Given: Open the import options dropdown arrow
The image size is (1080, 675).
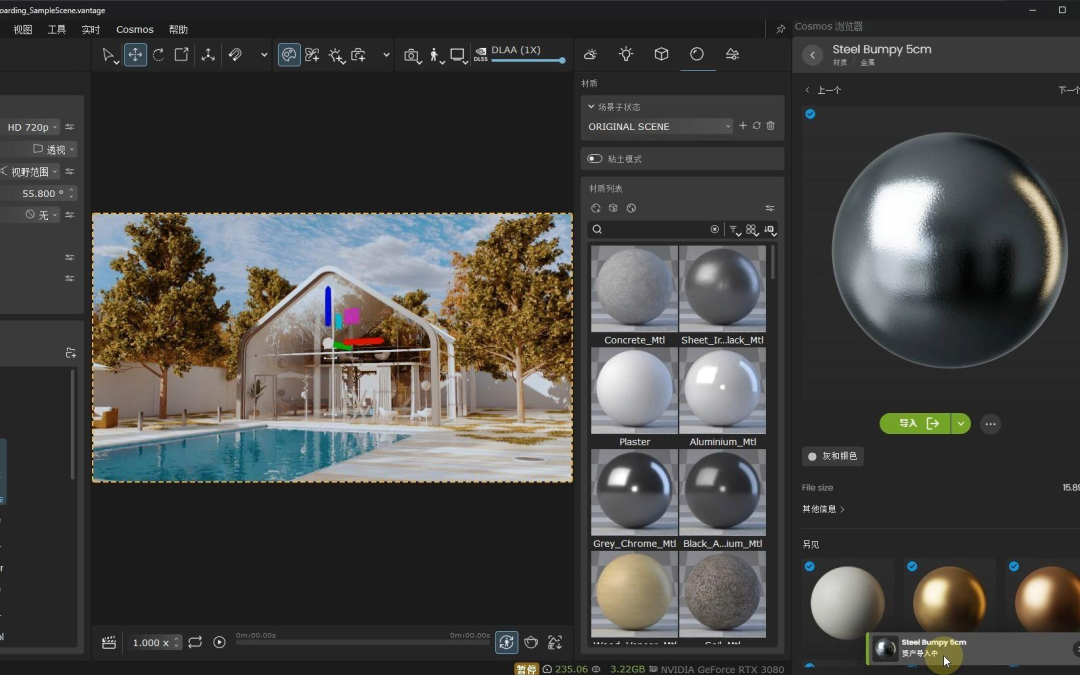Looking at the screenshot, I should [961, 424].
